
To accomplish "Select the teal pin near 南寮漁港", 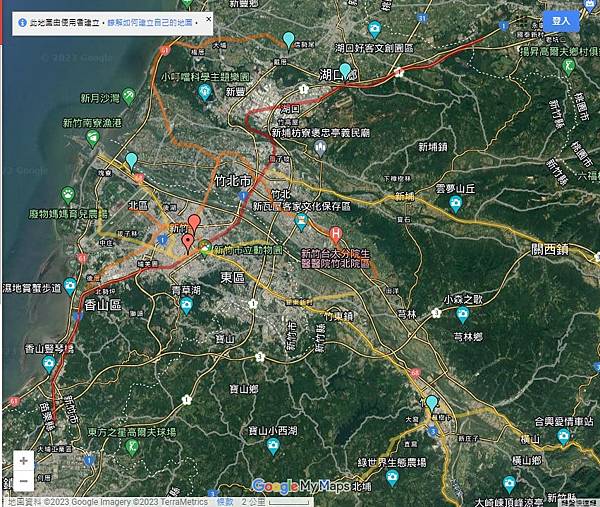I will point(131,161).
